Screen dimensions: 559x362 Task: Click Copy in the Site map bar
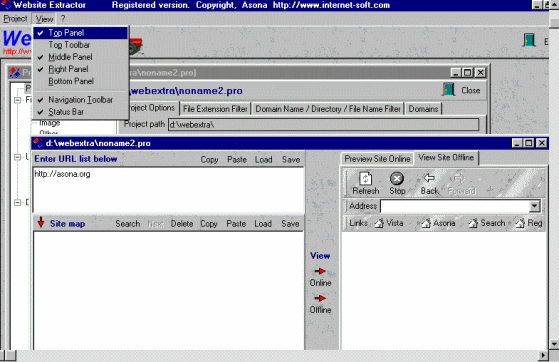[209, 224]
